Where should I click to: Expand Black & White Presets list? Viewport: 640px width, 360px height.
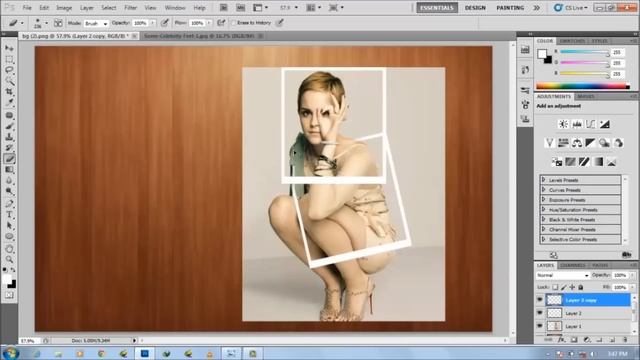point(544,219)
